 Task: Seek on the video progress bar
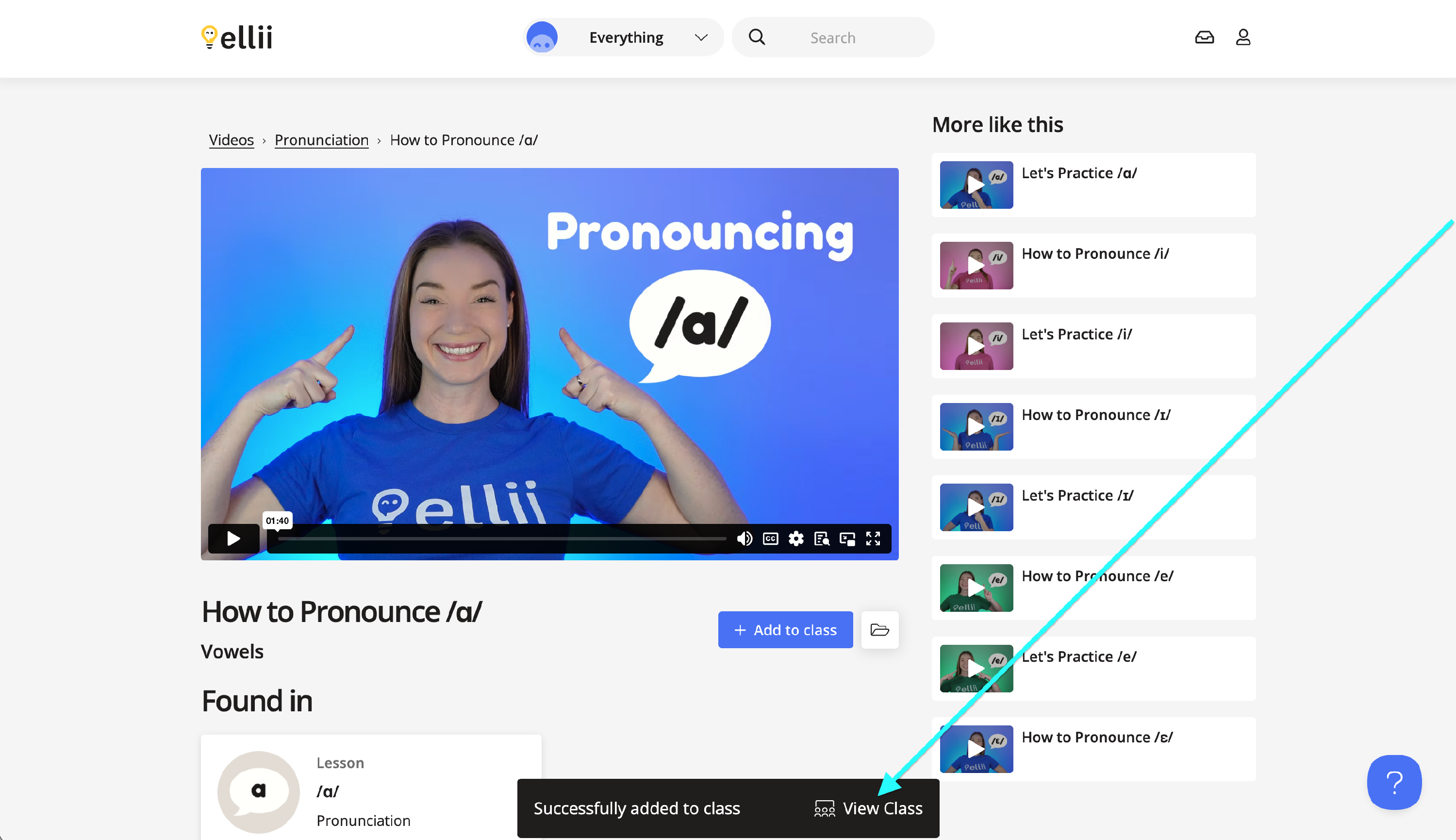pyautogui.click(x=502, y=538)
